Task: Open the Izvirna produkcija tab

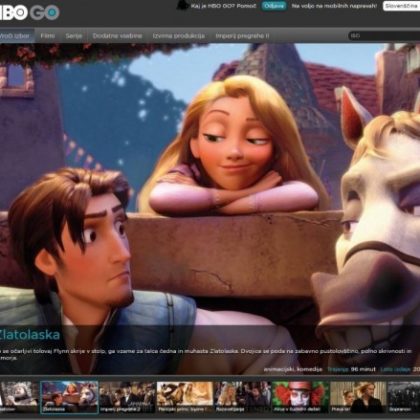Action: pyautogui.click(x=179, y=36)
